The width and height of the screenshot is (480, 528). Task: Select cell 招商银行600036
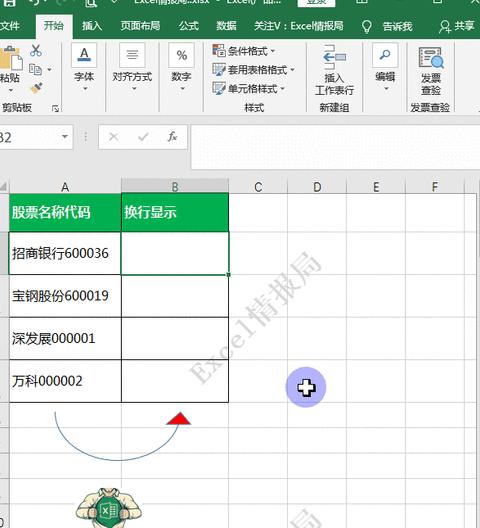point(65,253)
